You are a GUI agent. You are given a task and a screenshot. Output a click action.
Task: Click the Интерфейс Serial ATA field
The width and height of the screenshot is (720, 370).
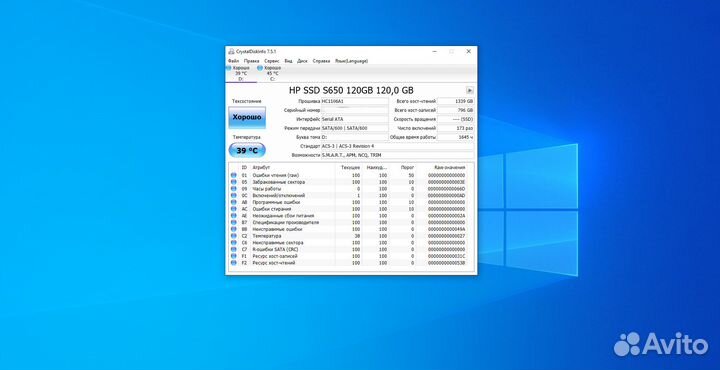coord(354,119)
